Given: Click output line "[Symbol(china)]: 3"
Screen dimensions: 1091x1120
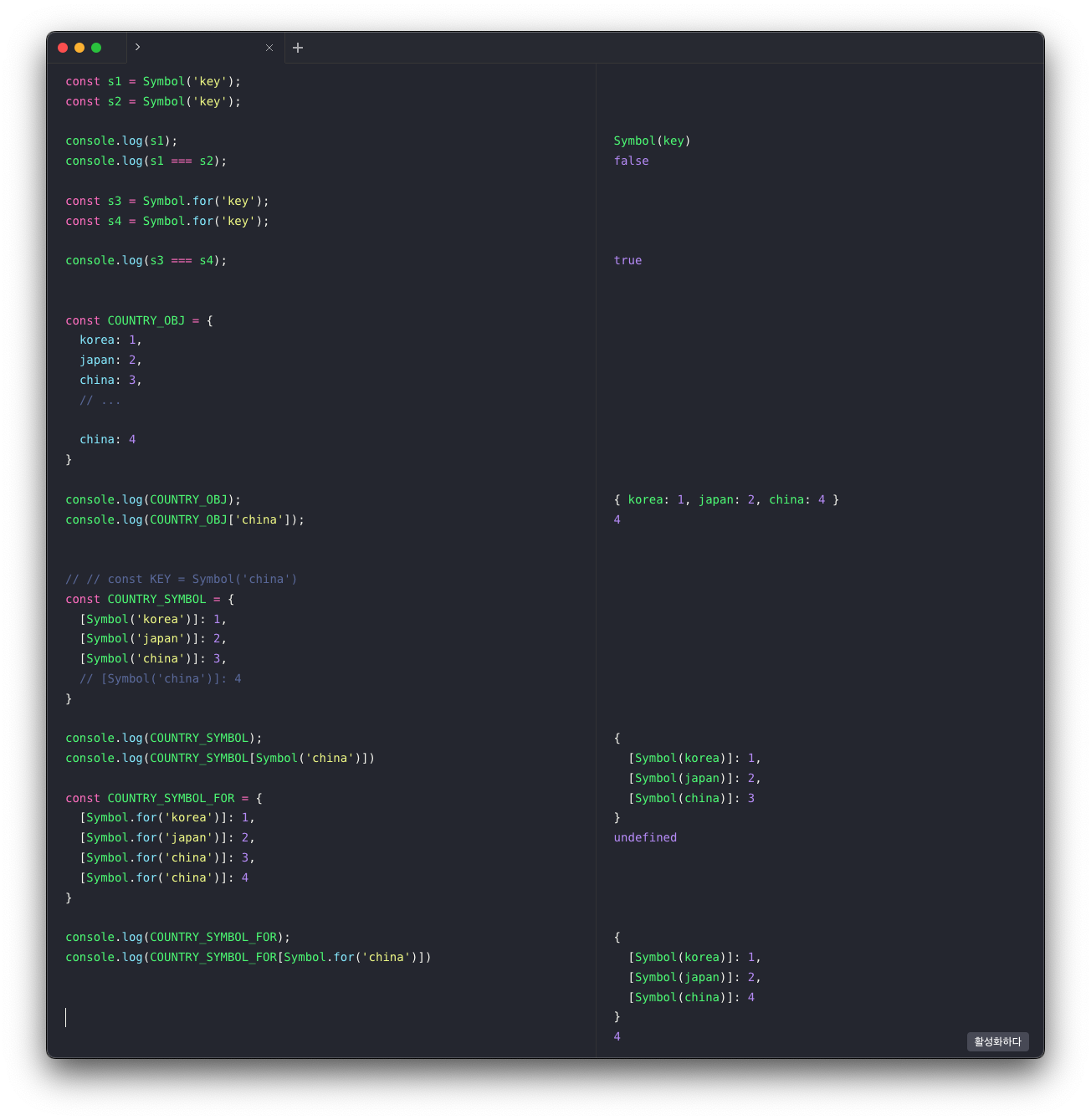Looking at the screenshot, I should coord(691,798).
